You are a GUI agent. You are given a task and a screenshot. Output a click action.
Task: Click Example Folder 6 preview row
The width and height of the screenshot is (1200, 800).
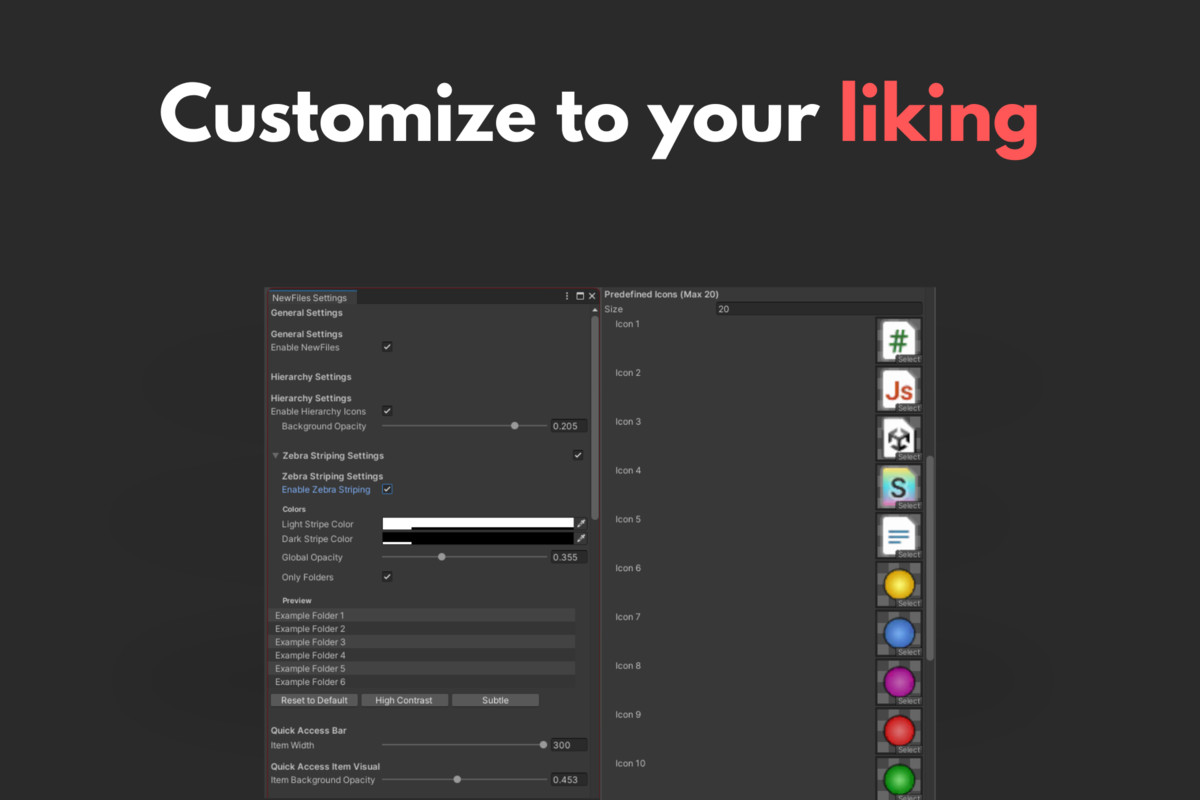(422, 681)
